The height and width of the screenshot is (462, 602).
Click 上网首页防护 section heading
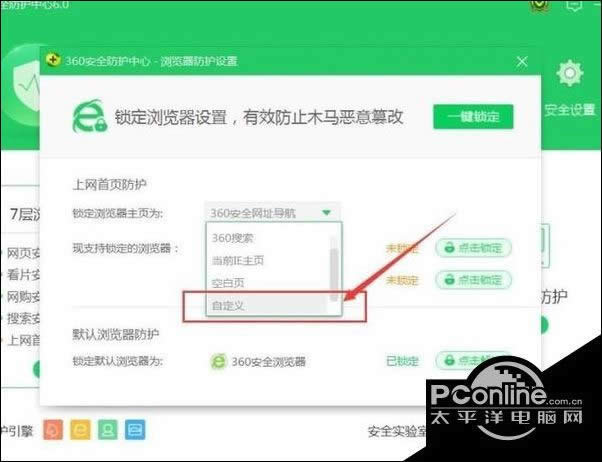click(x=109, y=185)
